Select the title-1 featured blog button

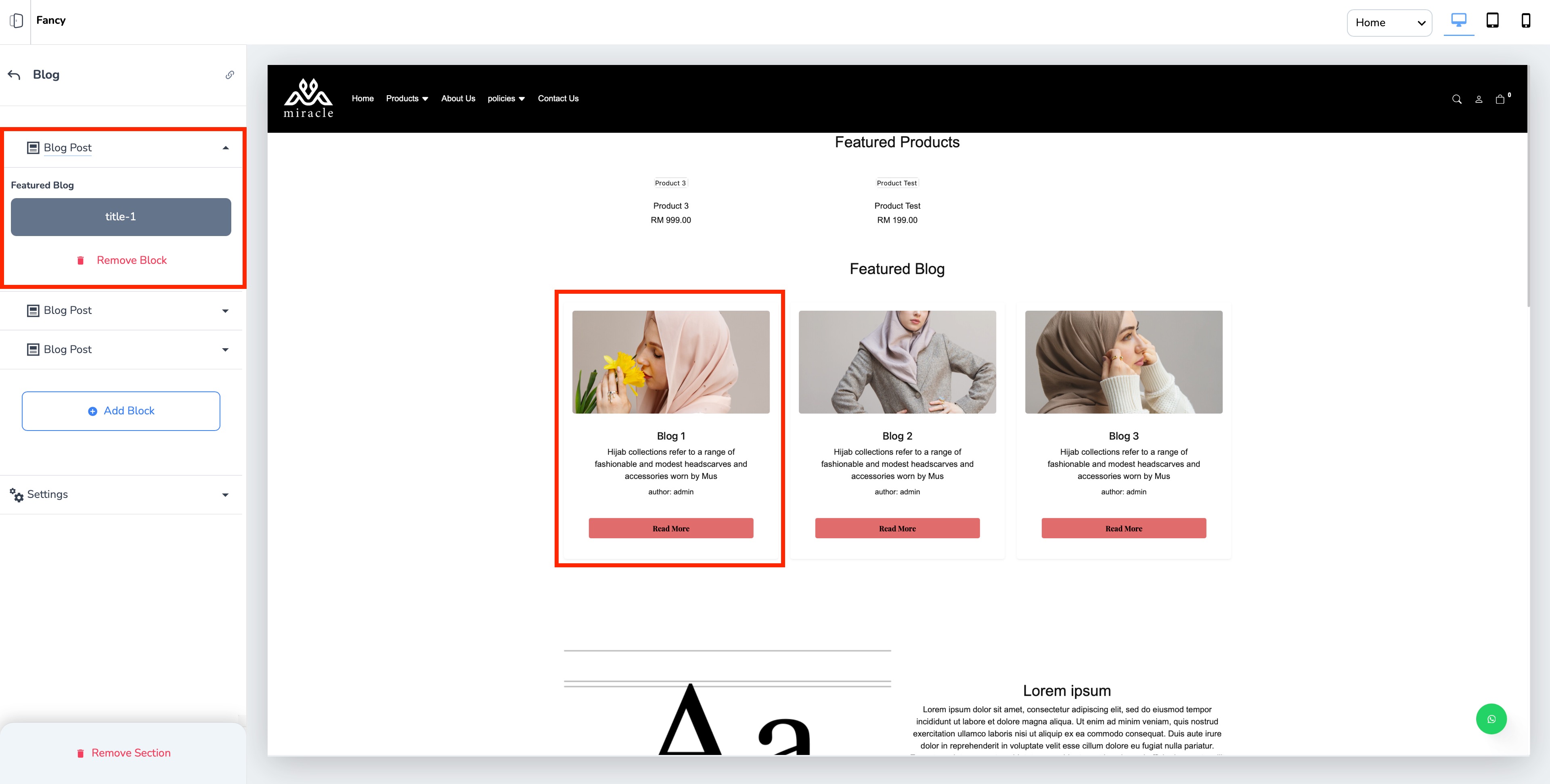click(121, 217)
